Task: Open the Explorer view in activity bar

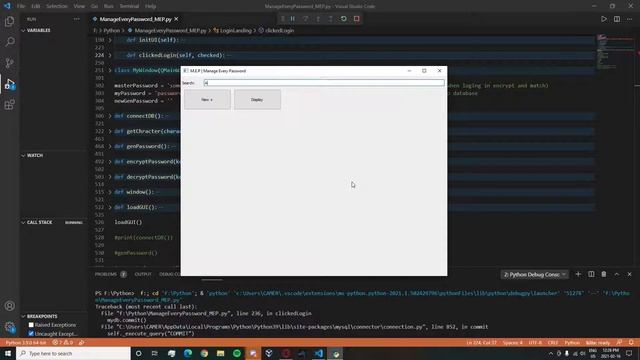Action: 9,21
